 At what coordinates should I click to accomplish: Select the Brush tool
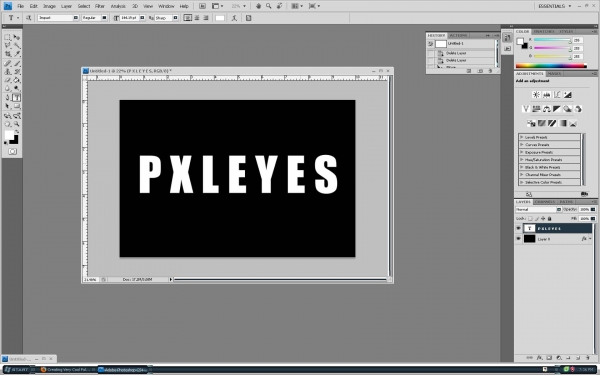(17, 64)
